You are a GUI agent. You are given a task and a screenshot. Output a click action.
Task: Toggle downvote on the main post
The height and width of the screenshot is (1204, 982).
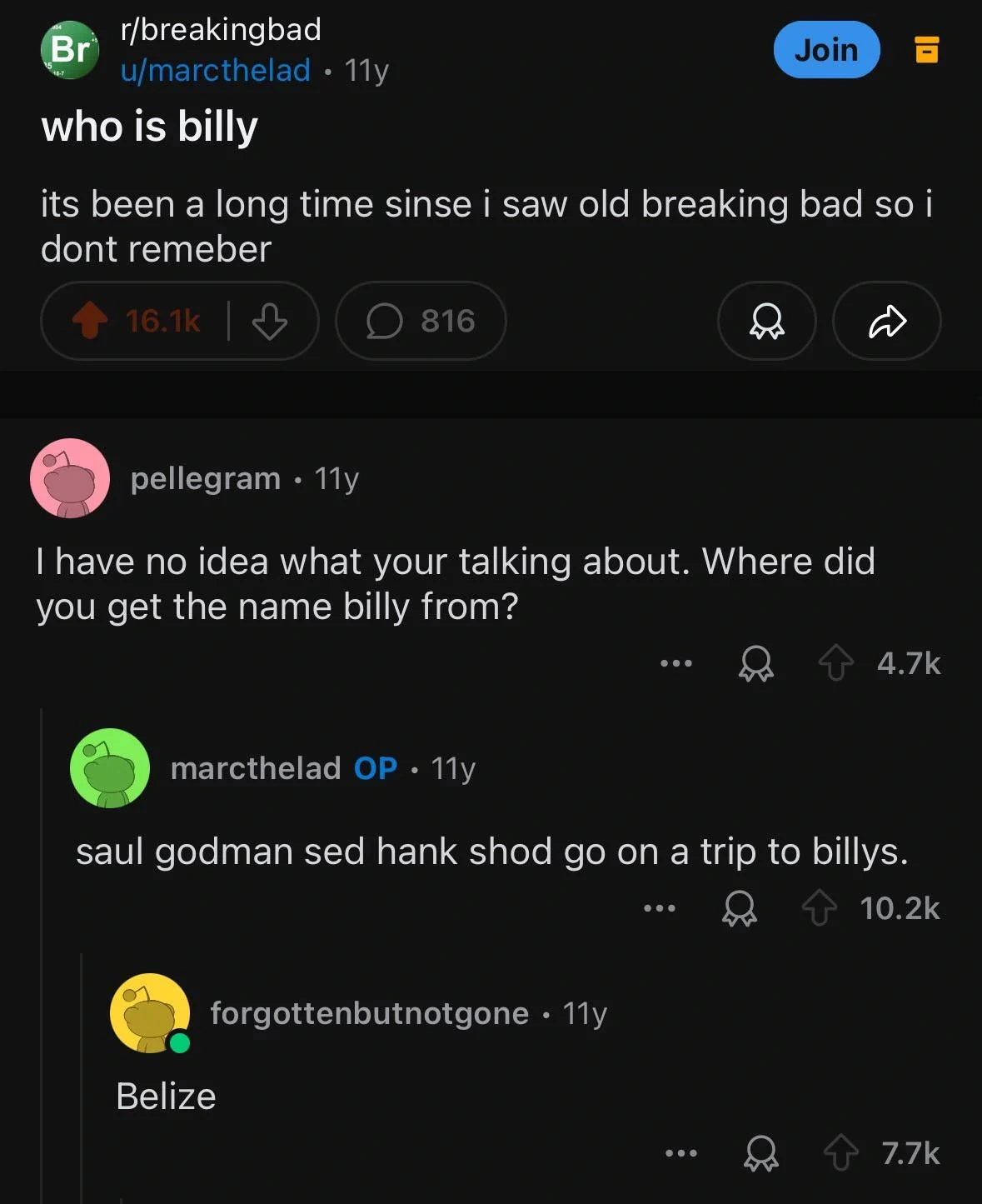click(x=269, y=321)
